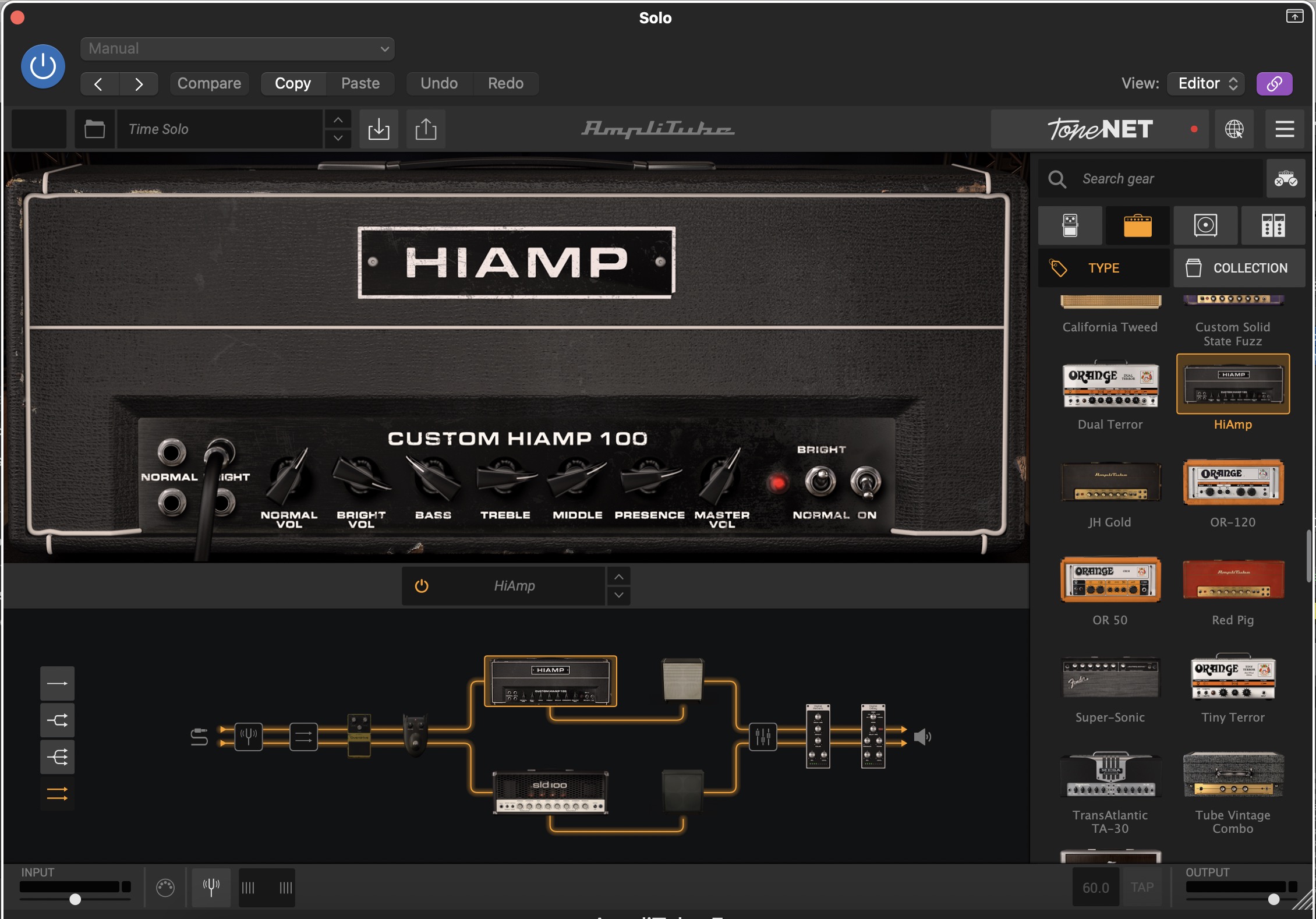1316x919 pixels.
Task: Open the View Editor dropdown
Action: pyautogui.click(x=1206, y=83)
